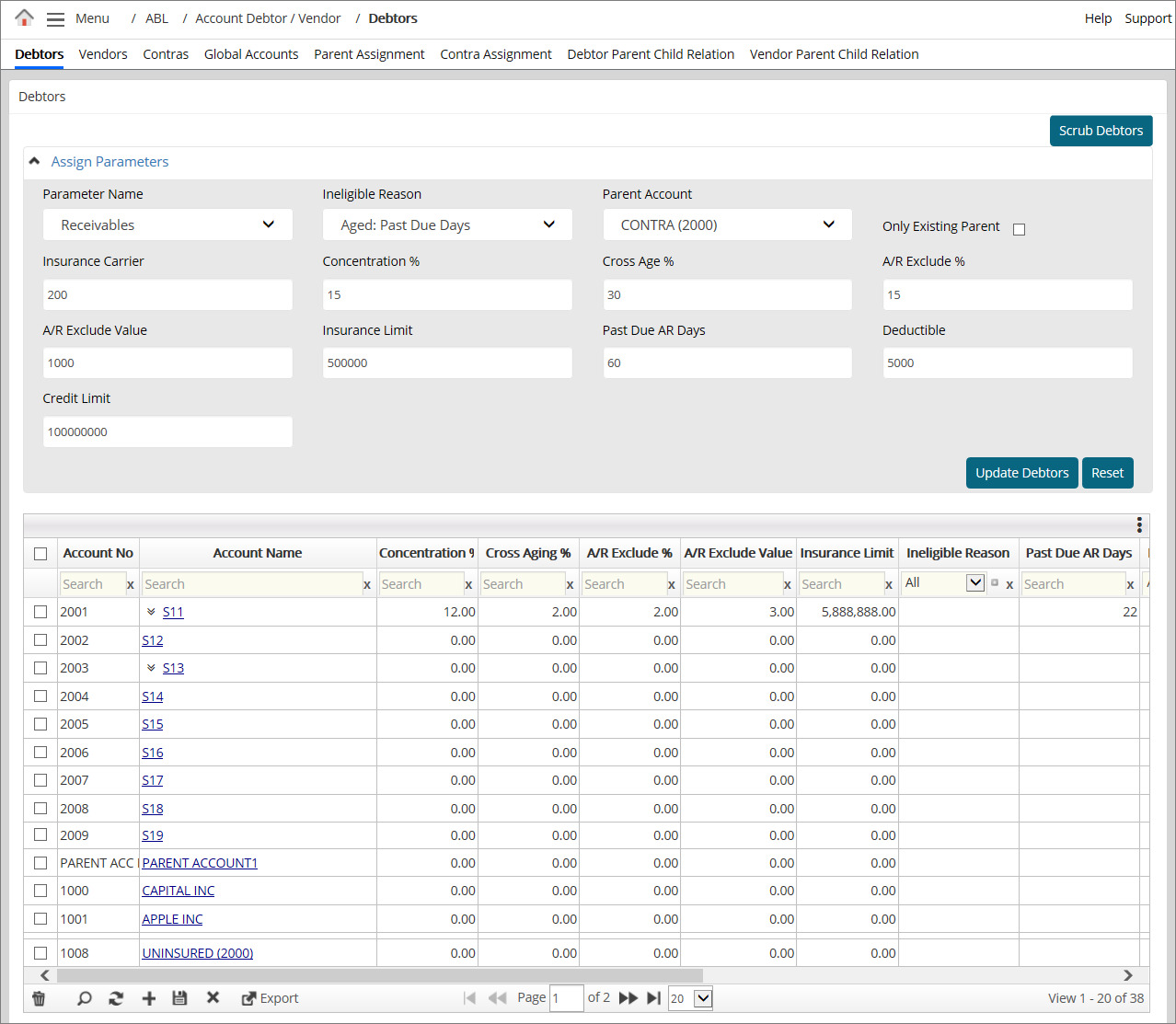Open the Ineligible Reason dropdown showing Aged: Past Due Days

pos(447,225)
